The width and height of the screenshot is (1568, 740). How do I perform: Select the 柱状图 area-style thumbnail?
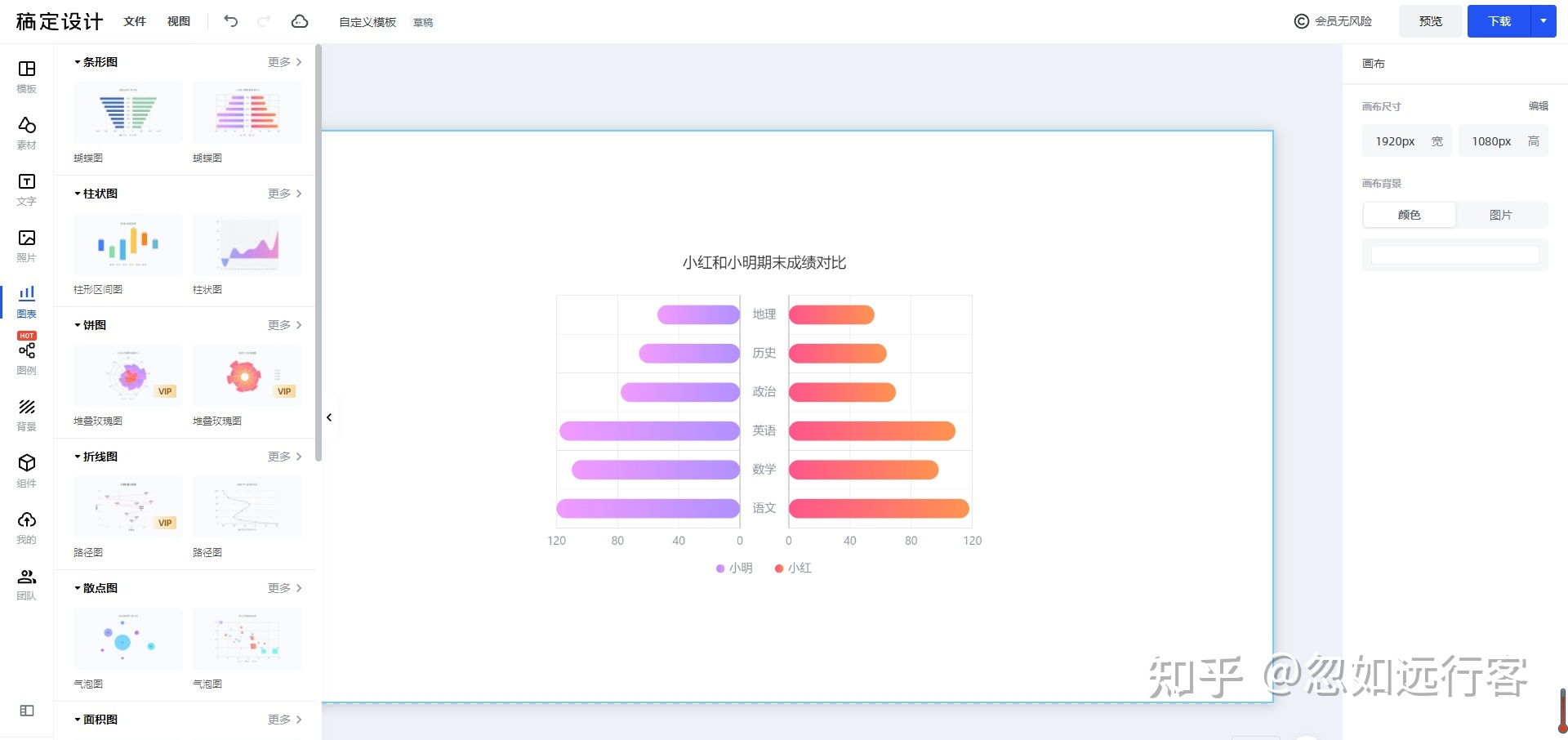tap(247, 244)
